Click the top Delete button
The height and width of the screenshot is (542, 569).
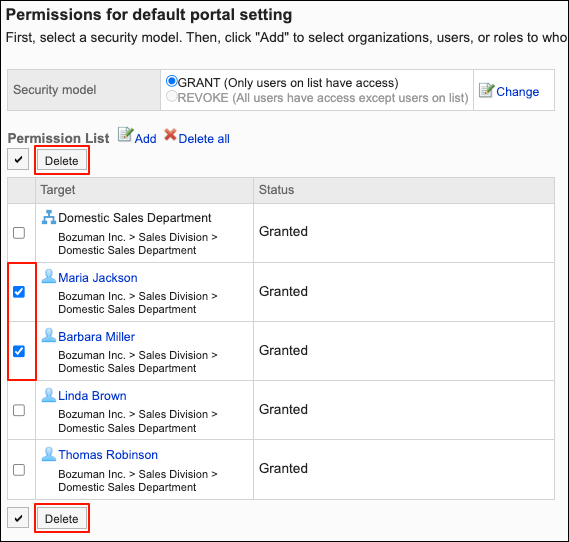(62, 160)
